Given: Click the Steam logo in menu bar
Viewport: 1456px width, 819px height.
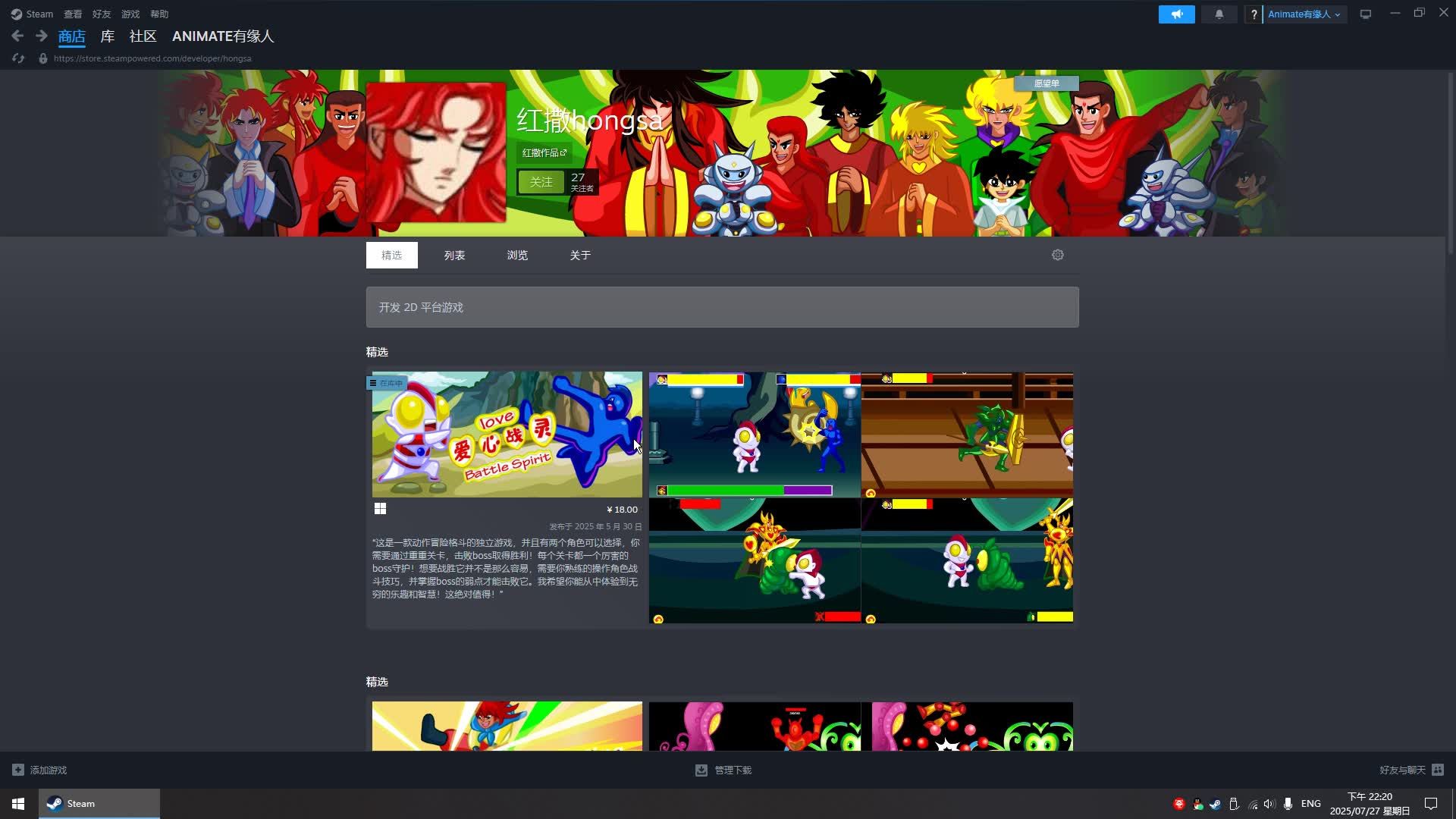Looking at the screenshot, I should 17,14.
